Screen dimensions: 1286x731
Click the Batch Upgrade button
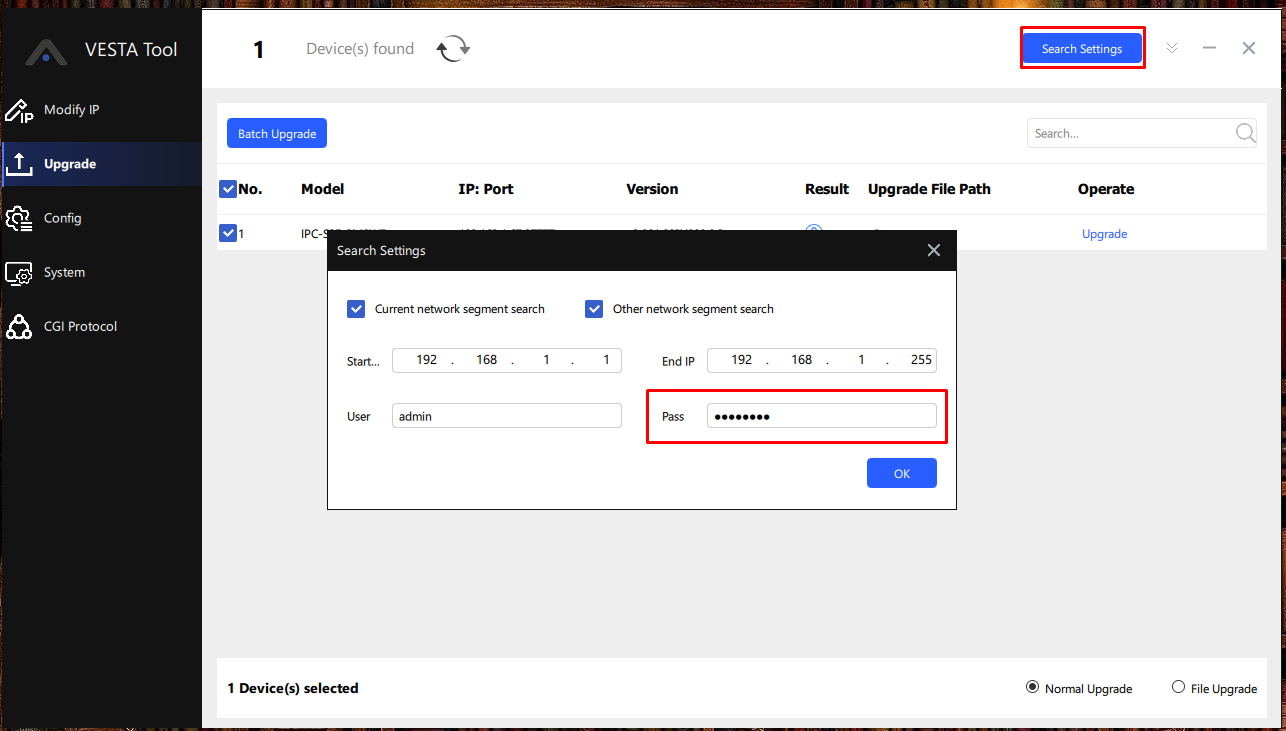(277, 134)
